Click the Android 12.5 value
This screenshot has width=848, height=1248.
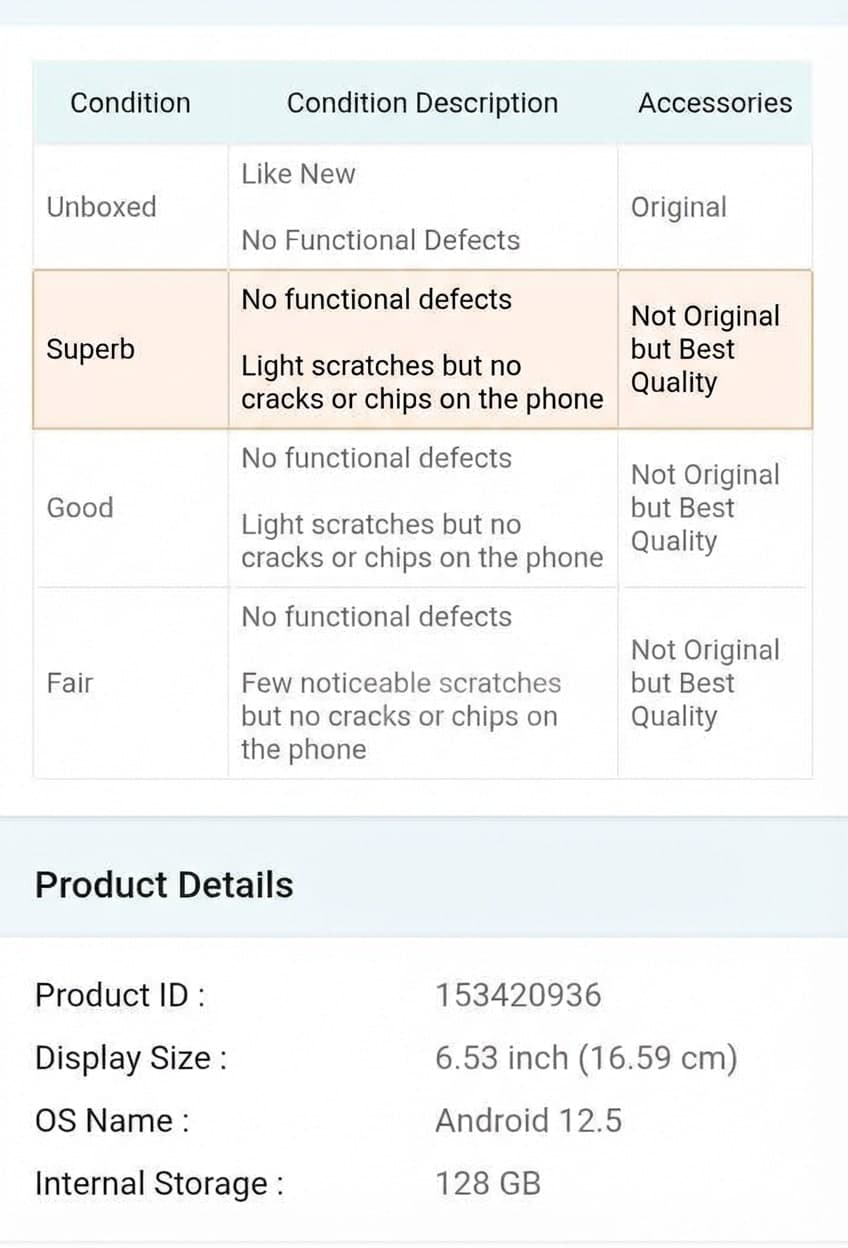[529, 1121]
